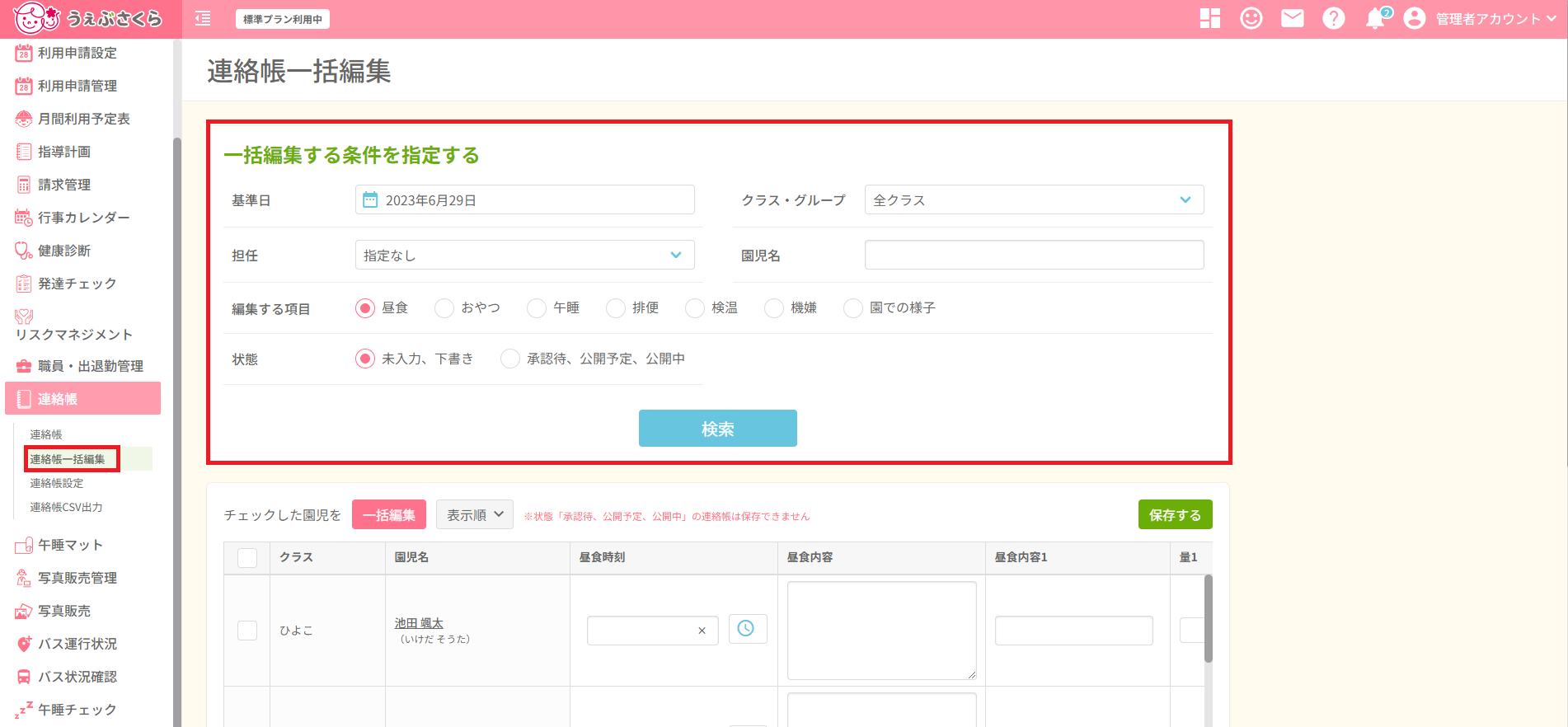Open the help question mark icon
Viewport: 1568px width, 727px height.
tap(1334, 18)
